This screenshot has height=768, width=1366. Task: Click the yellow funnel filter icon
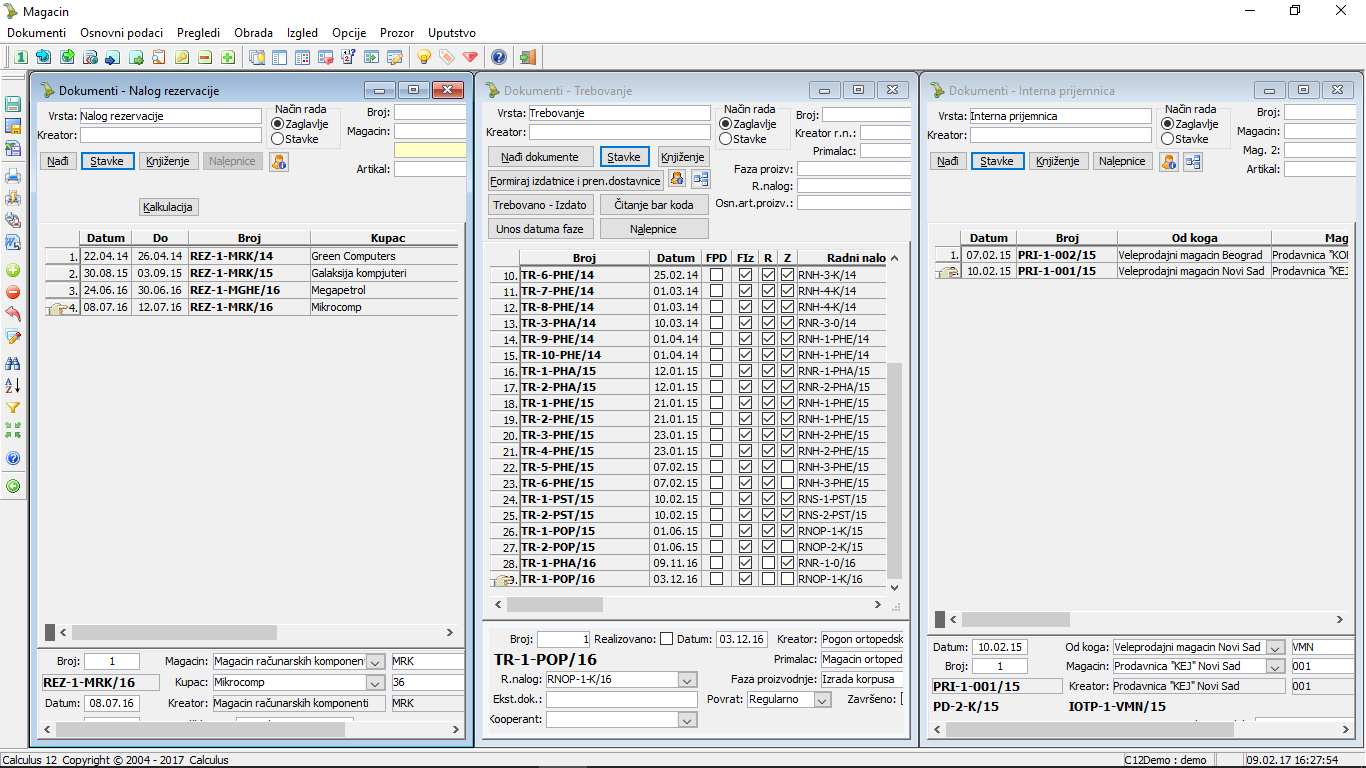tap(13, 408)
